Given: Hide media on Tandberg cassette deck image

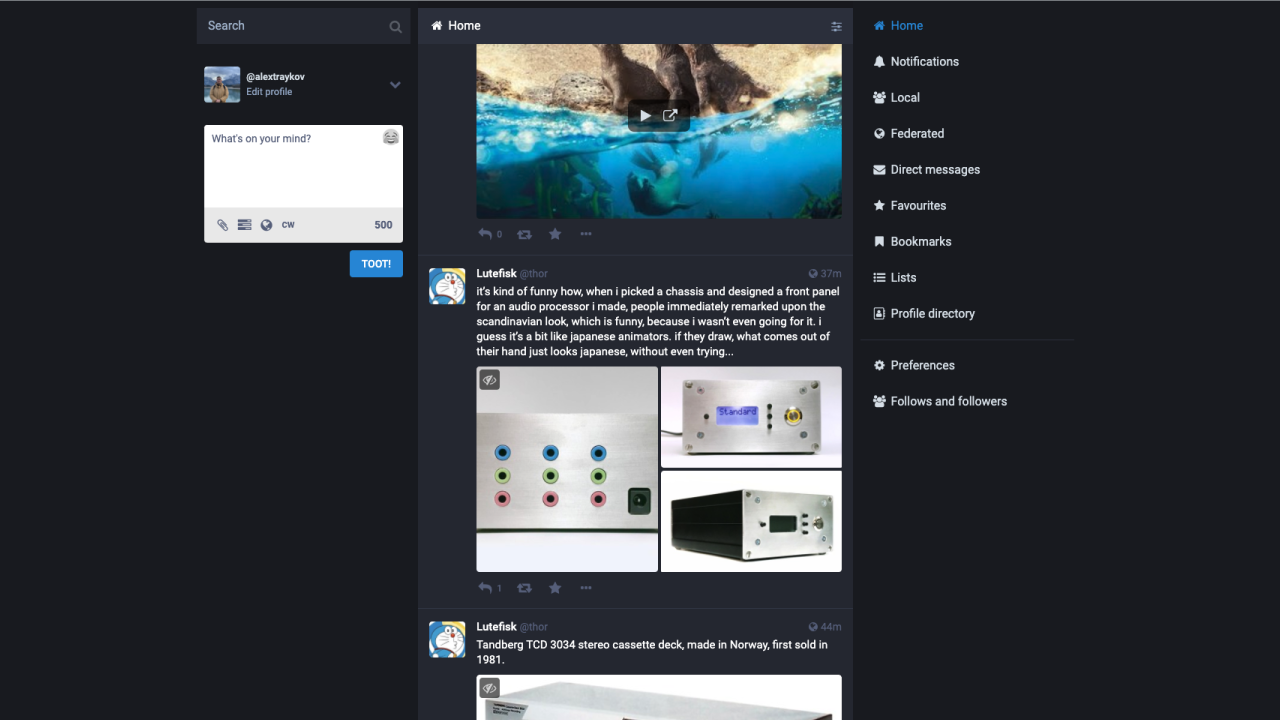Looking at the screenshot, I should pyautogui.click(x=489, y=688).
